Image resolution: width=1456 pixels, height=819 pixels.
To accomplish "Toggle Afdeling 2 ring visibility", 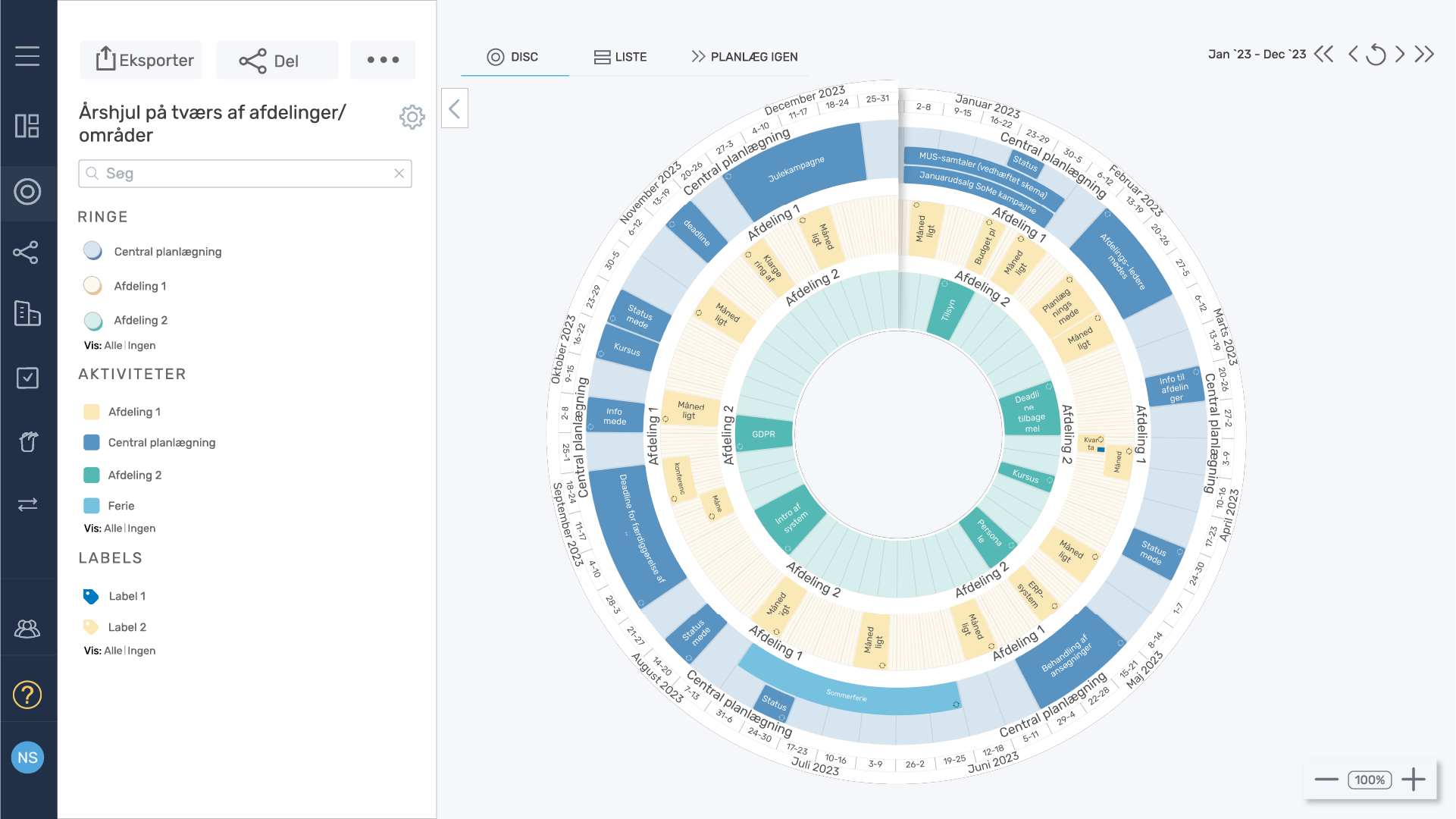I will [92, 320].
